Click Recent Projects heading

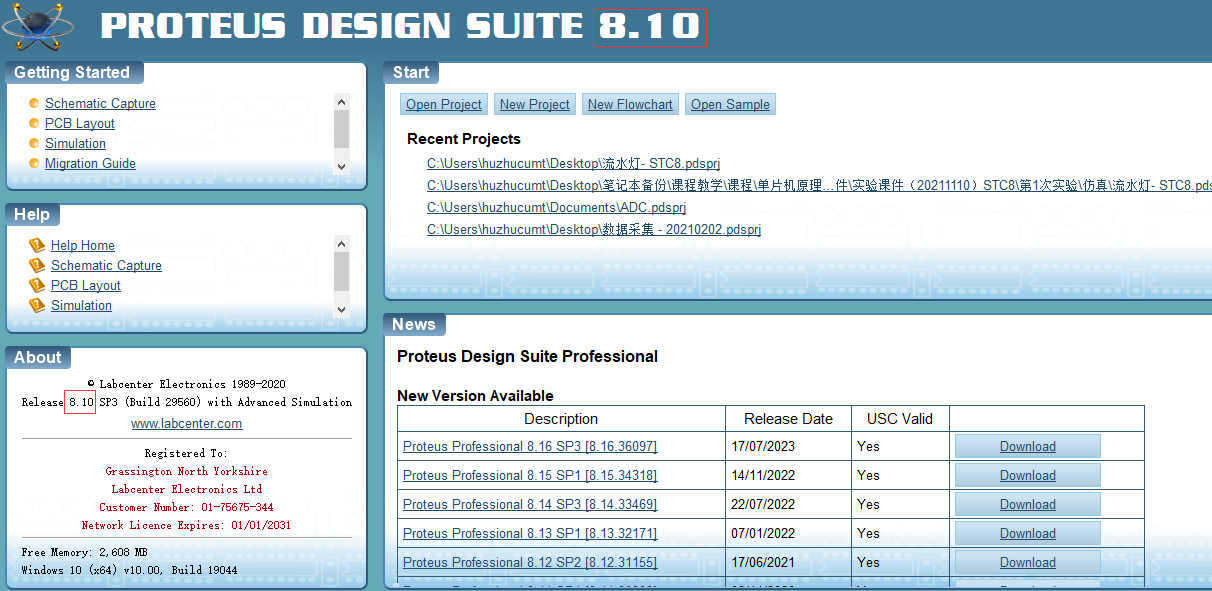point(464,139)
